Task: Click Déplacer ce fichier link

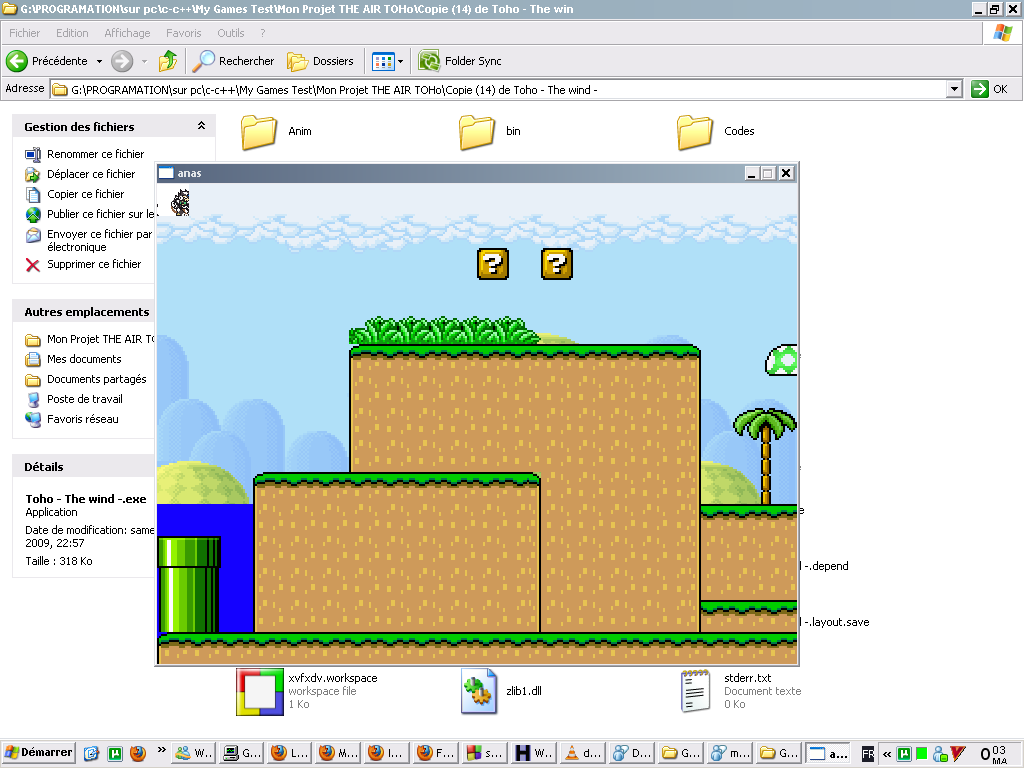Action: click(91, 174)
